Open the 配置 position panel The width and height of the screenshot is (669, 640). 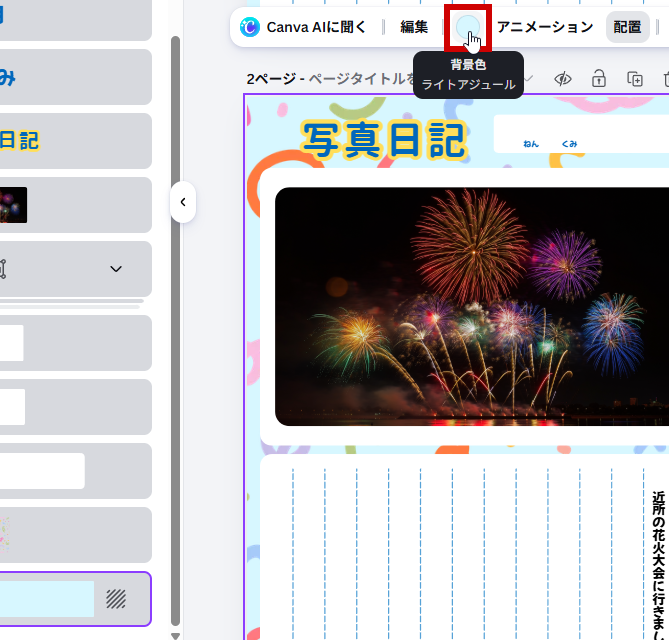tap(627, 27)
